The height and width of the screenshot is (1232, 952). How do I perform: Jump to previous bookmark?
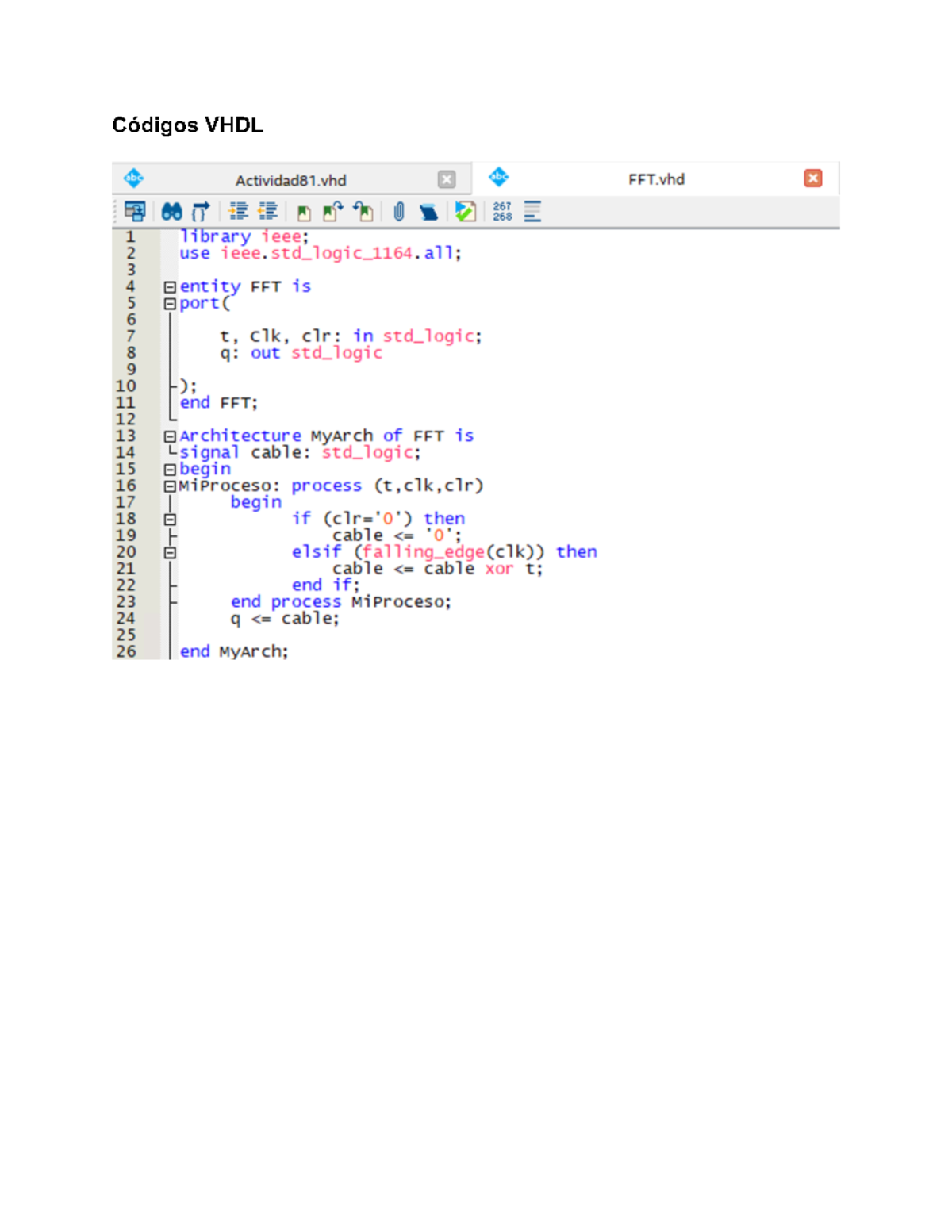[x=361, y=212]
